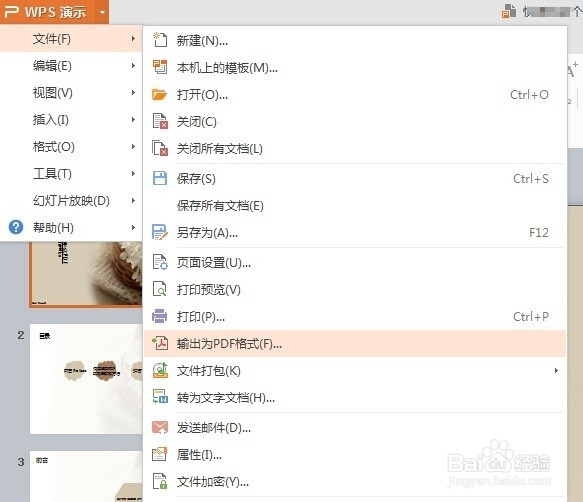This screenshot has width=583, height=502.
Task: Click the close document icon beside 关闭(C)
Action: pyautogui.click(x=160, y=121)
